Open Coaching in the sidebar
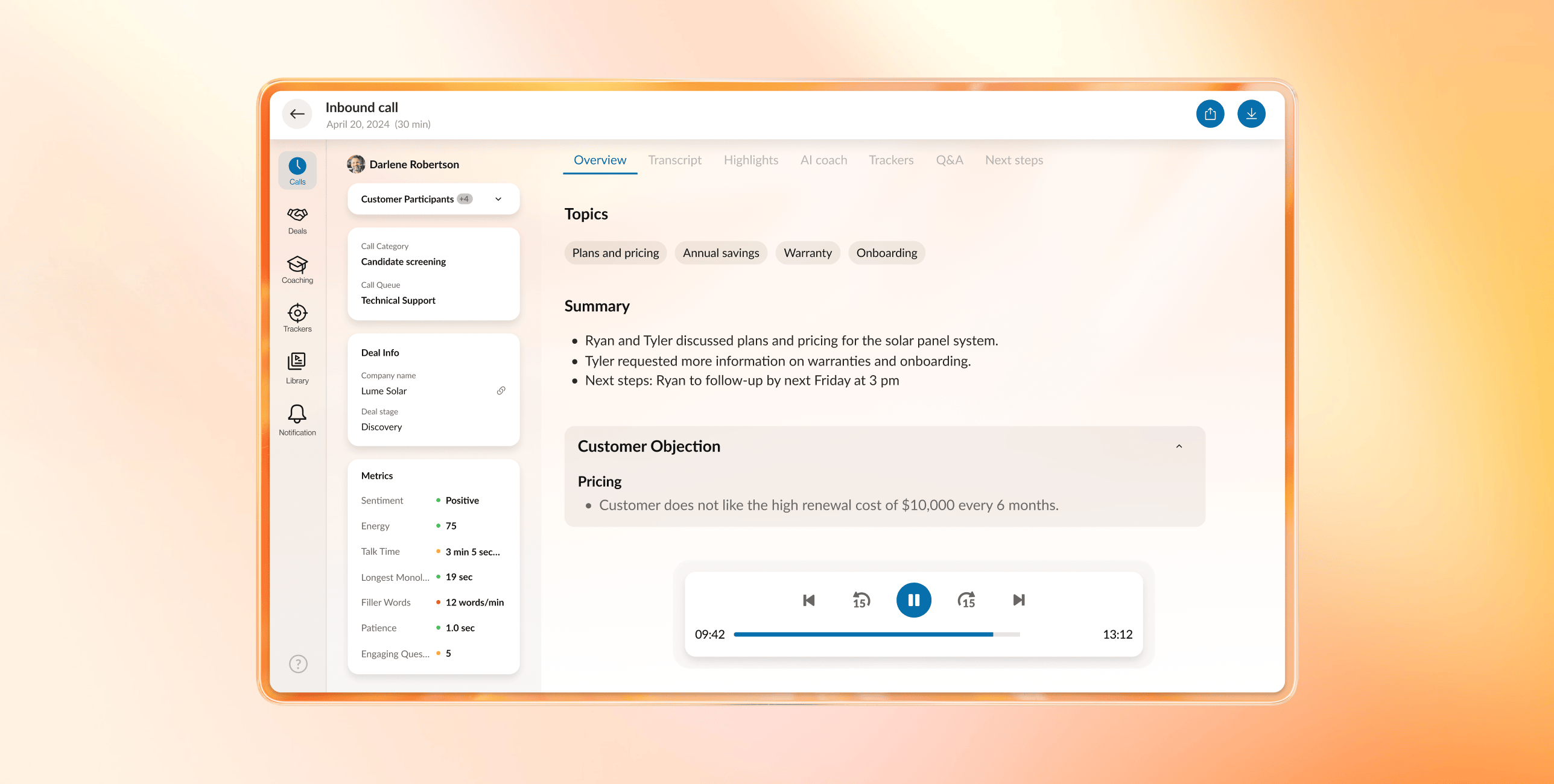Image resolution: width=1554 pixels, height=784 pixels. pyautogui.click(x=297, y=270)
